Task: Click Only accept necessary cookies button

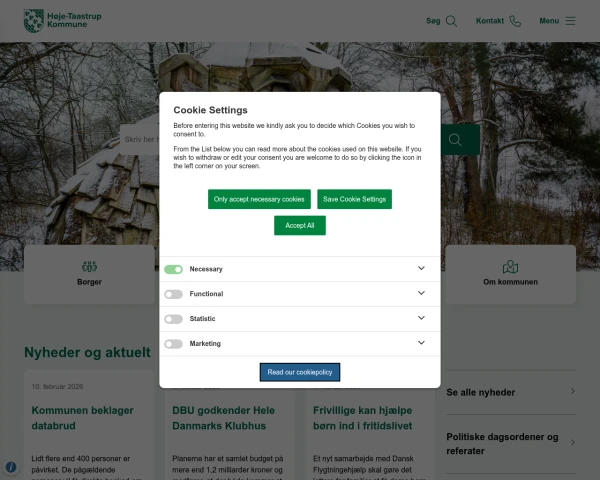Action: point(259,199)
